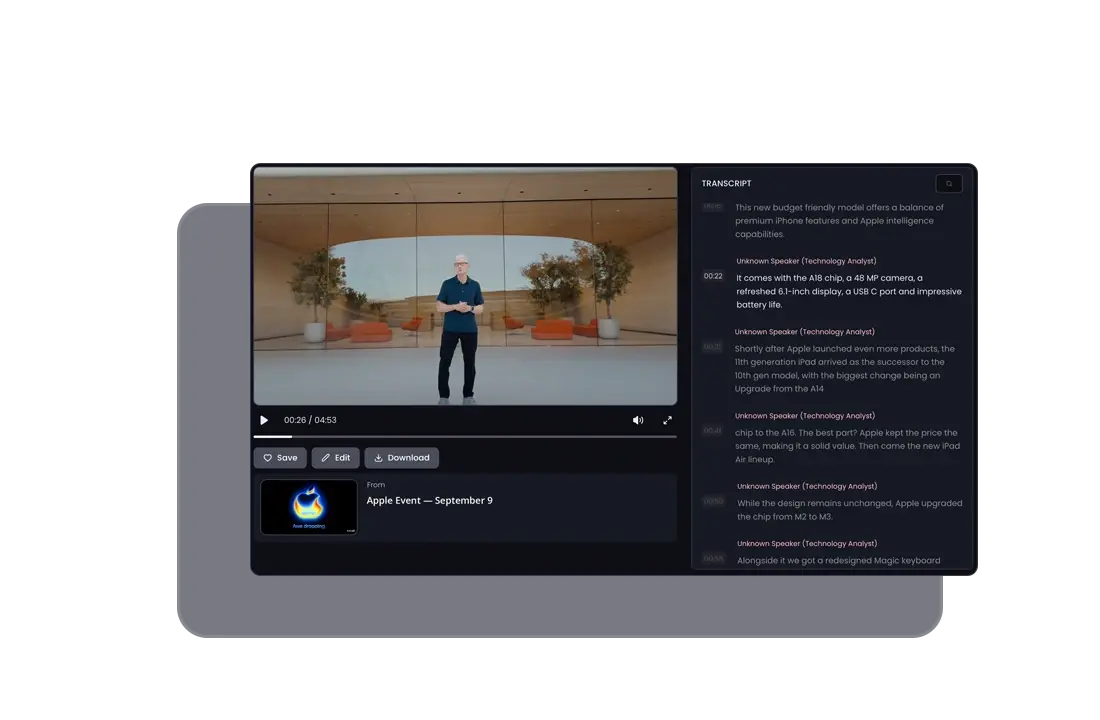Seek using the video progress bar
This screenshot has width=1100, height=720.
coord(465,437)
